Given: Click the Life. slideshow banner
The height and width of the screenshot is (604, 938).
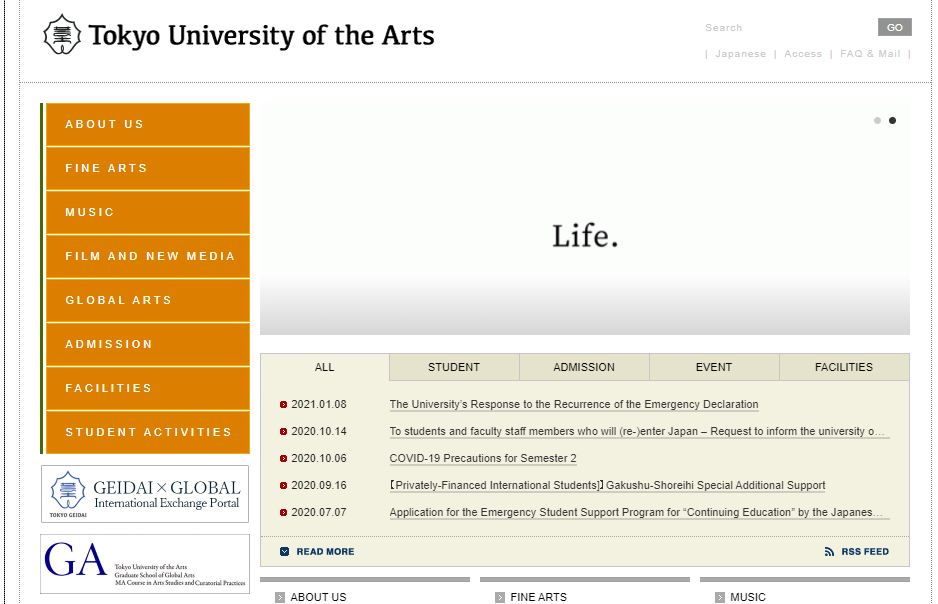Looking at the screenshot, I should 585,219.
